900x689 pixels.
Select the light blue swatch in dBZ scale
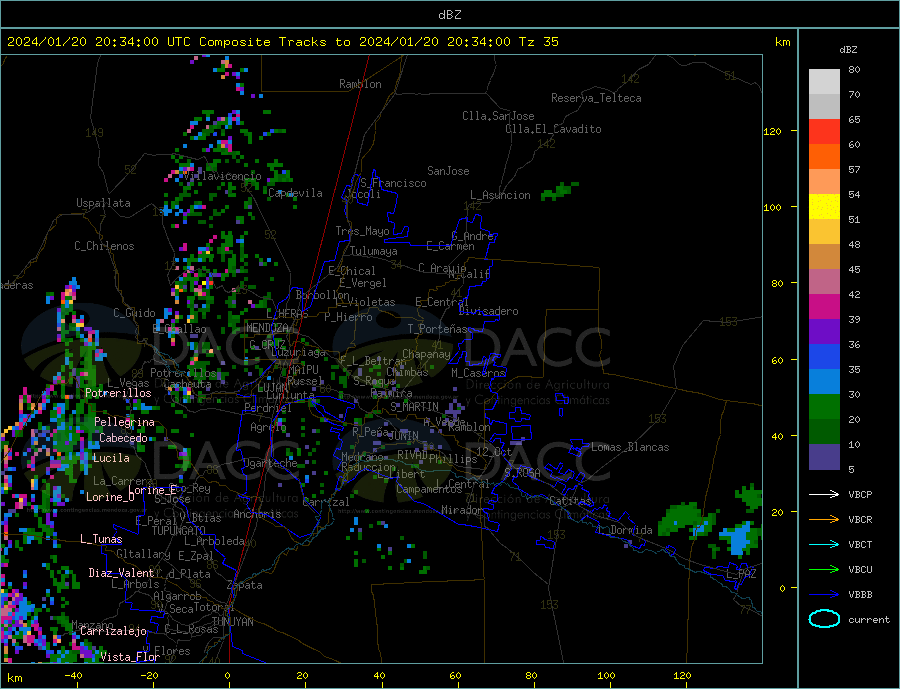tap(824, 382)
